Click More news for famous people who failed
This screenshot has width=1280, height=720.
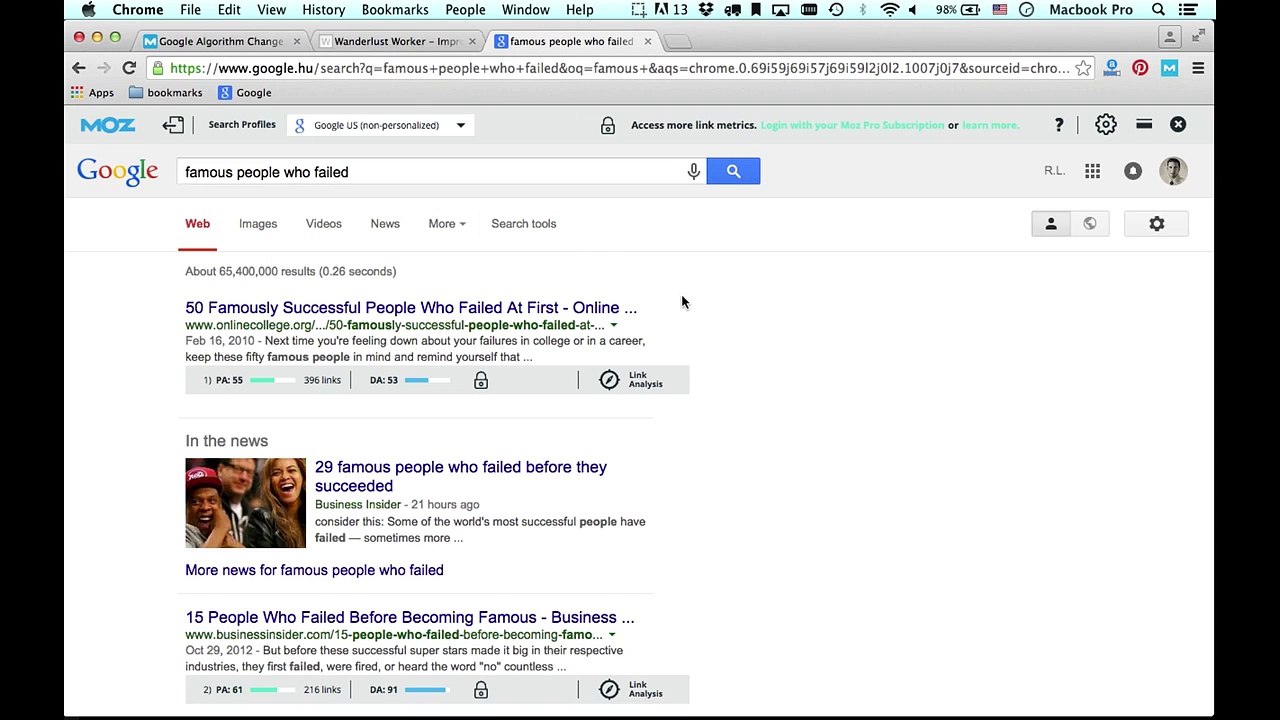click(x=314, y=570)
